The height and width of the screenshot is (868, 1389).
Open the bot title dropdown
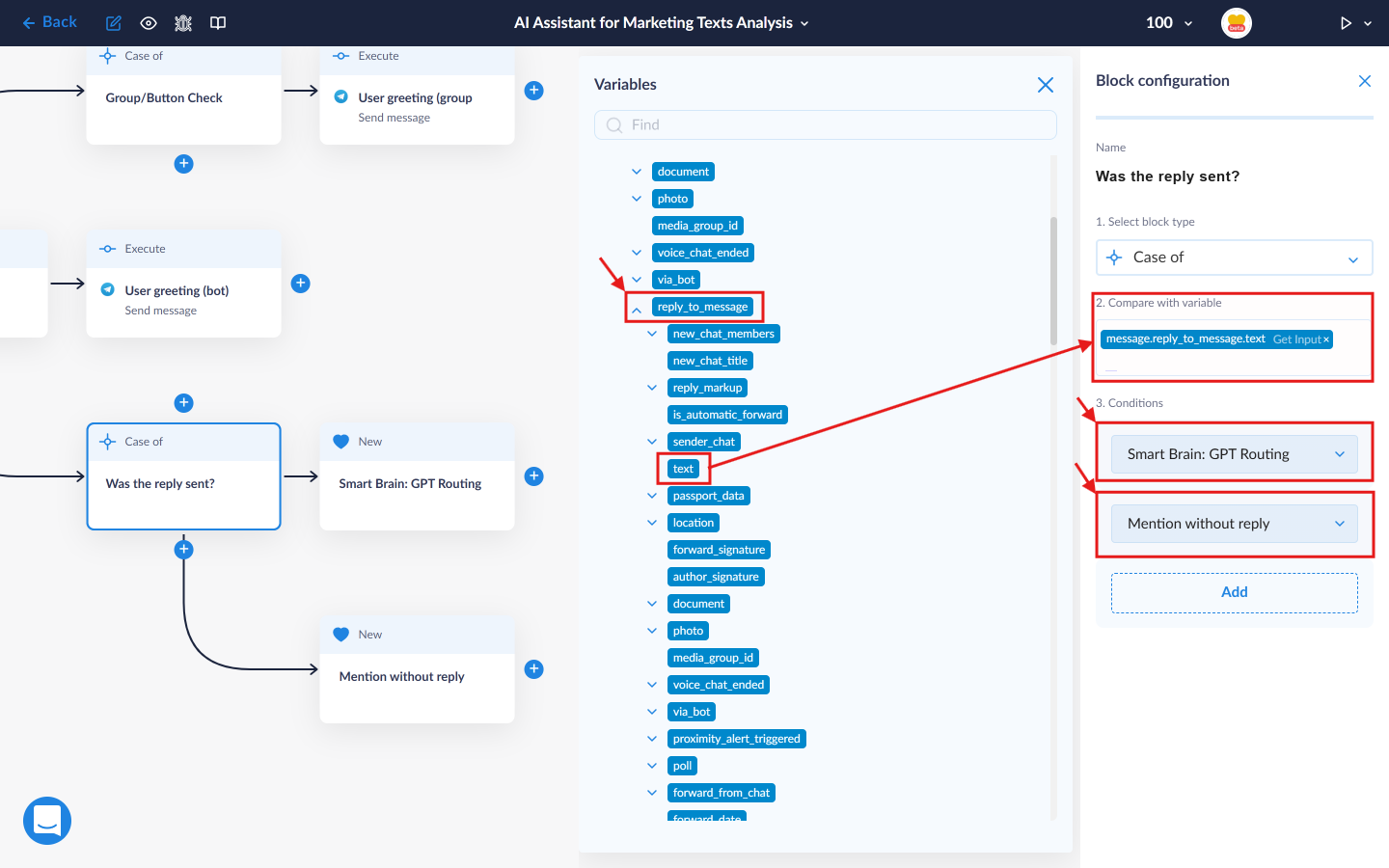662,23
